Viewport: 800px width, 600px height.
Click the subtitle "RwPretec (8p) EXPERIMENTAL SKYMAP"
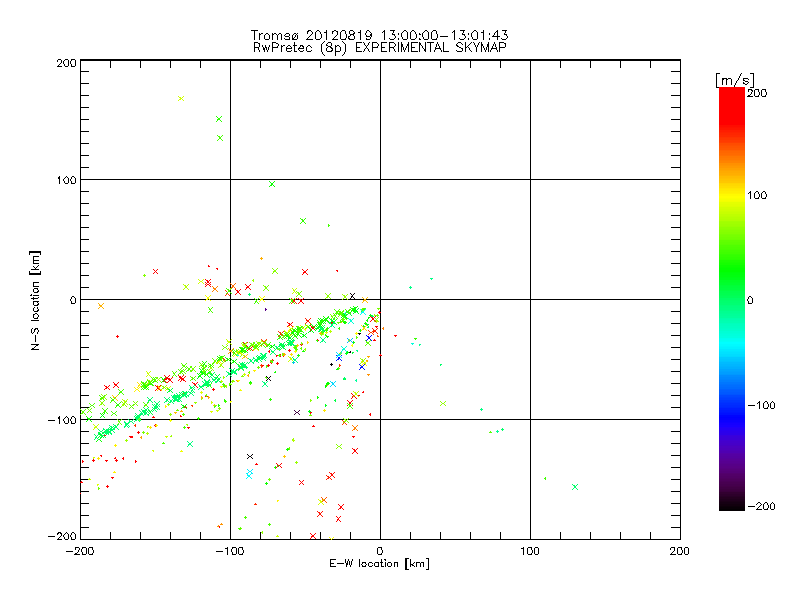coord(380,47)
